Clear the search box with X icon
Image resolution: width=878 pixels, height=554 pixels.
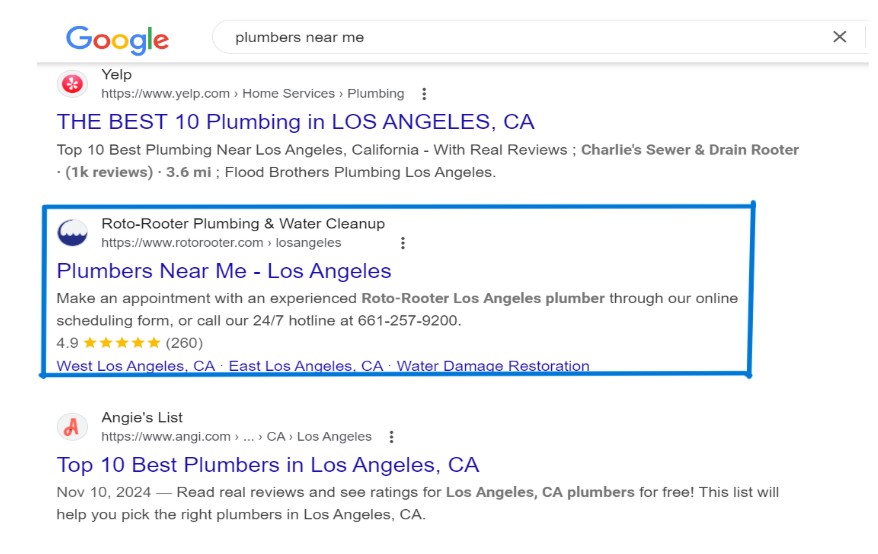839,37
